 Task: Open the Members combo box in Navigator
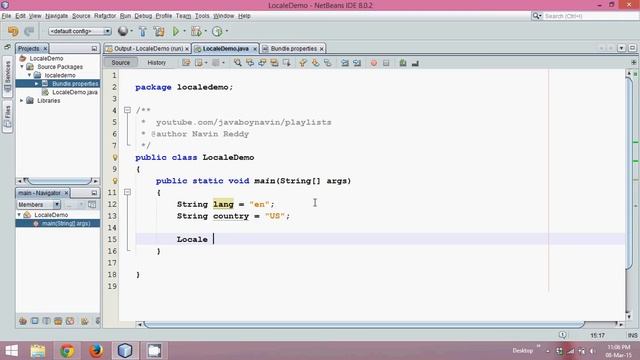39,204
